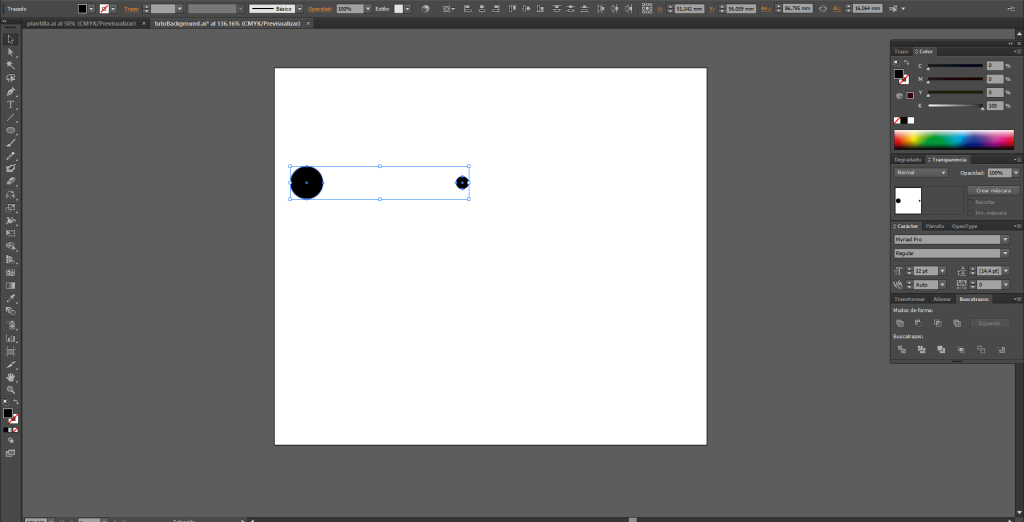Click the Opacidad link in control bar
The height and width of the screenshot is (522, 1024).
[x=320, y=9]
